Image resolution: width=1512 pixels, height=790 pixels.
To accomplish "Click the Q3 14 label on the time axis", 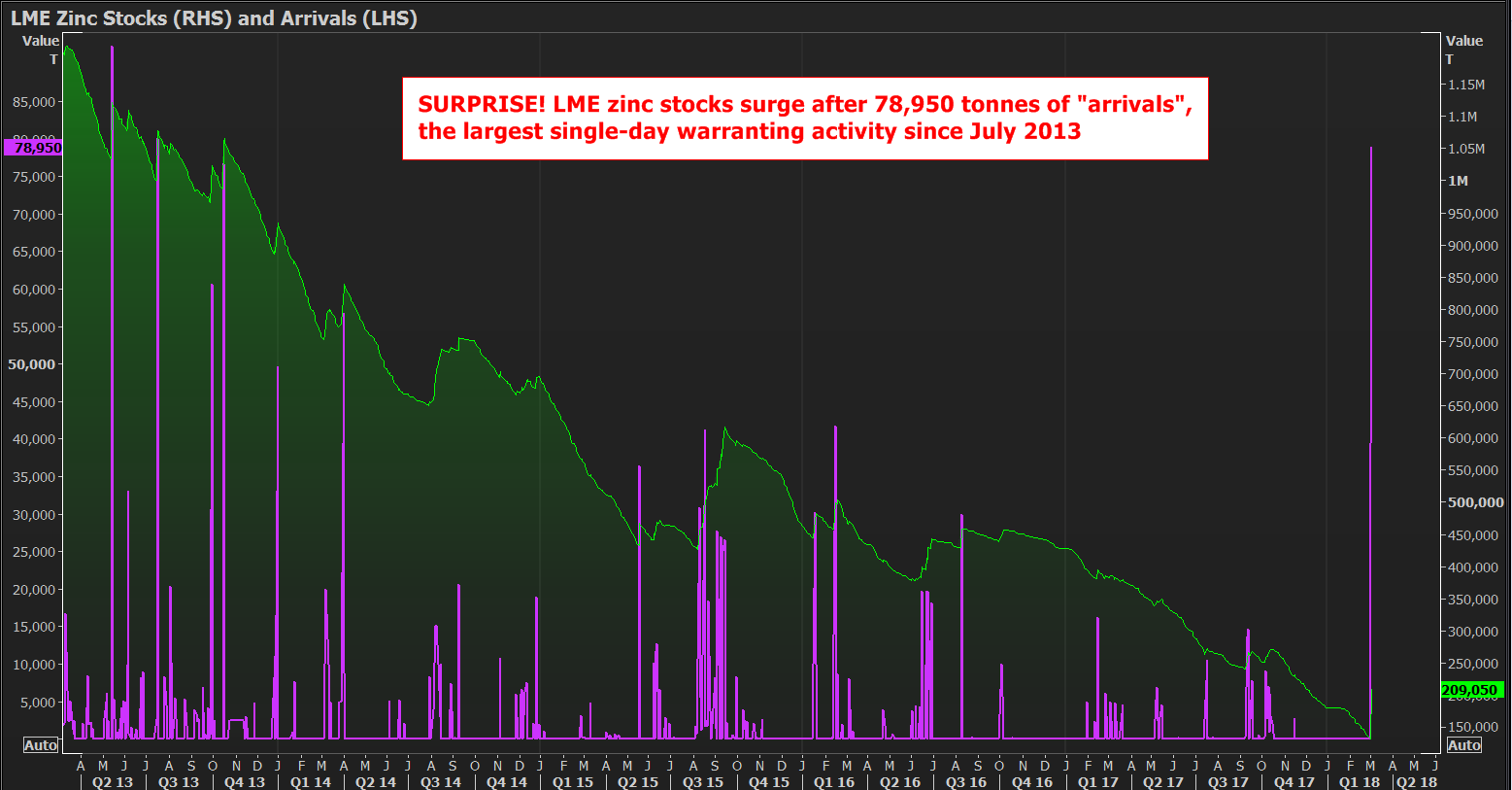I will (x=440, y=782).
